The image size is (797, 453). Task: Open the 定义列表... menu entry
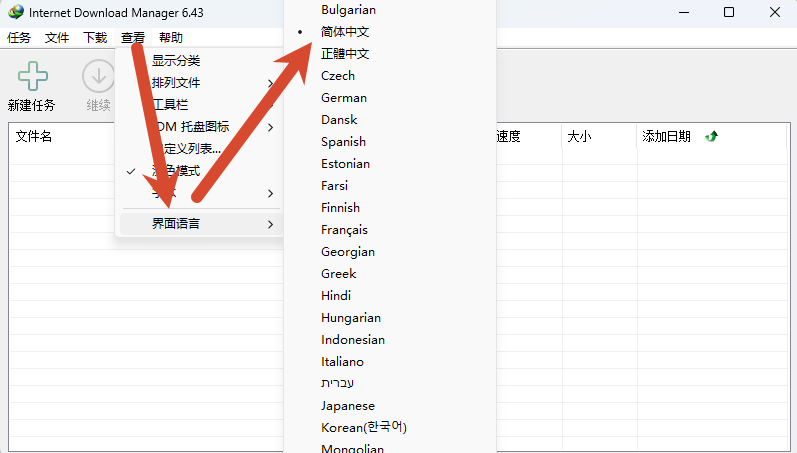click(x=201, y=148)
